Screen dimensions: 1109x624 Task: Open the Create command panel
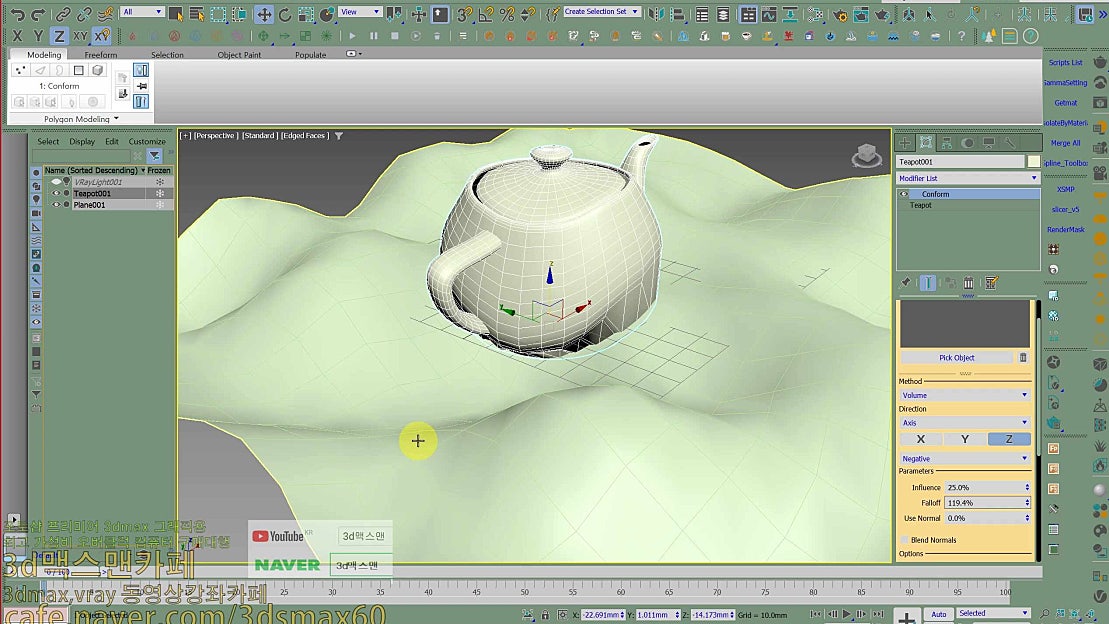[905, 142]
